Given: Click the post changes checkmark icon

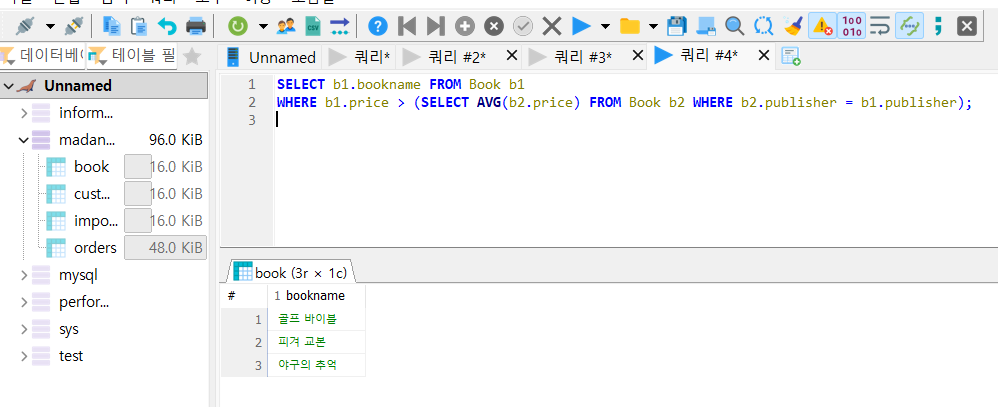Looking at the screenshot, I should click(523, 26).
